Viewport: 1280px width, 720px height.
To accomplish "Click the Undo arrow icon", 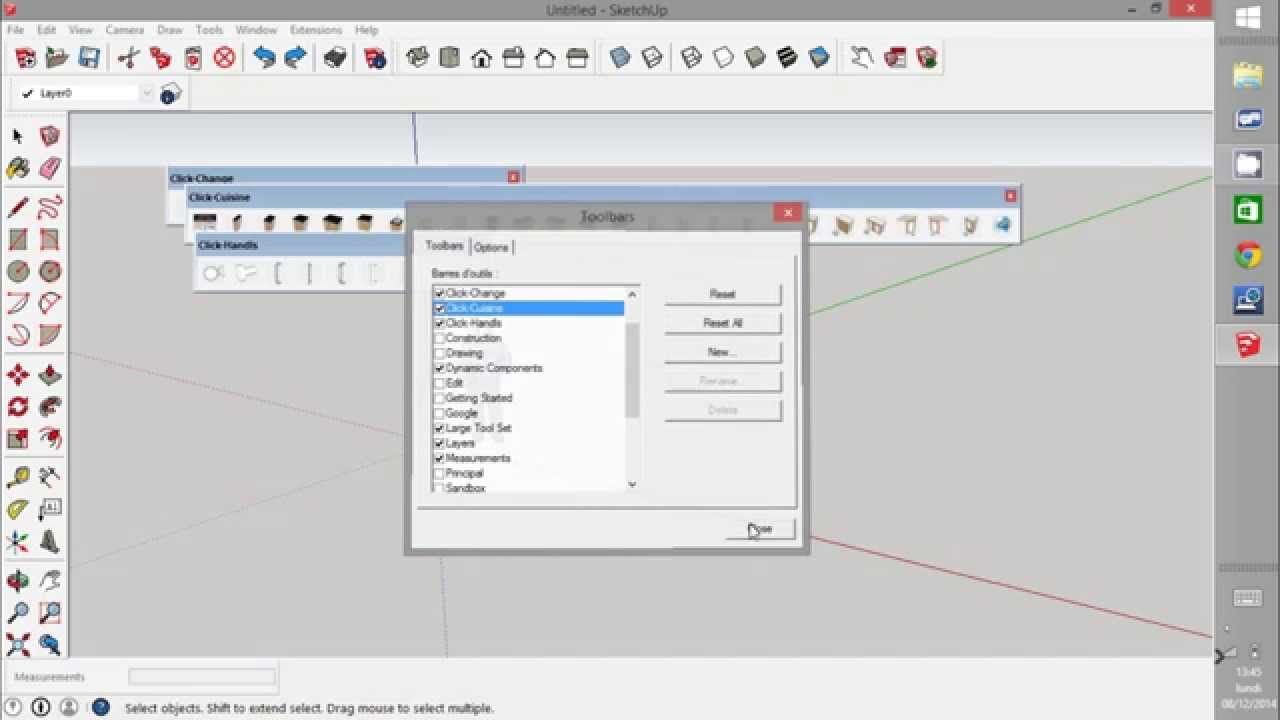I will [264, 58].
